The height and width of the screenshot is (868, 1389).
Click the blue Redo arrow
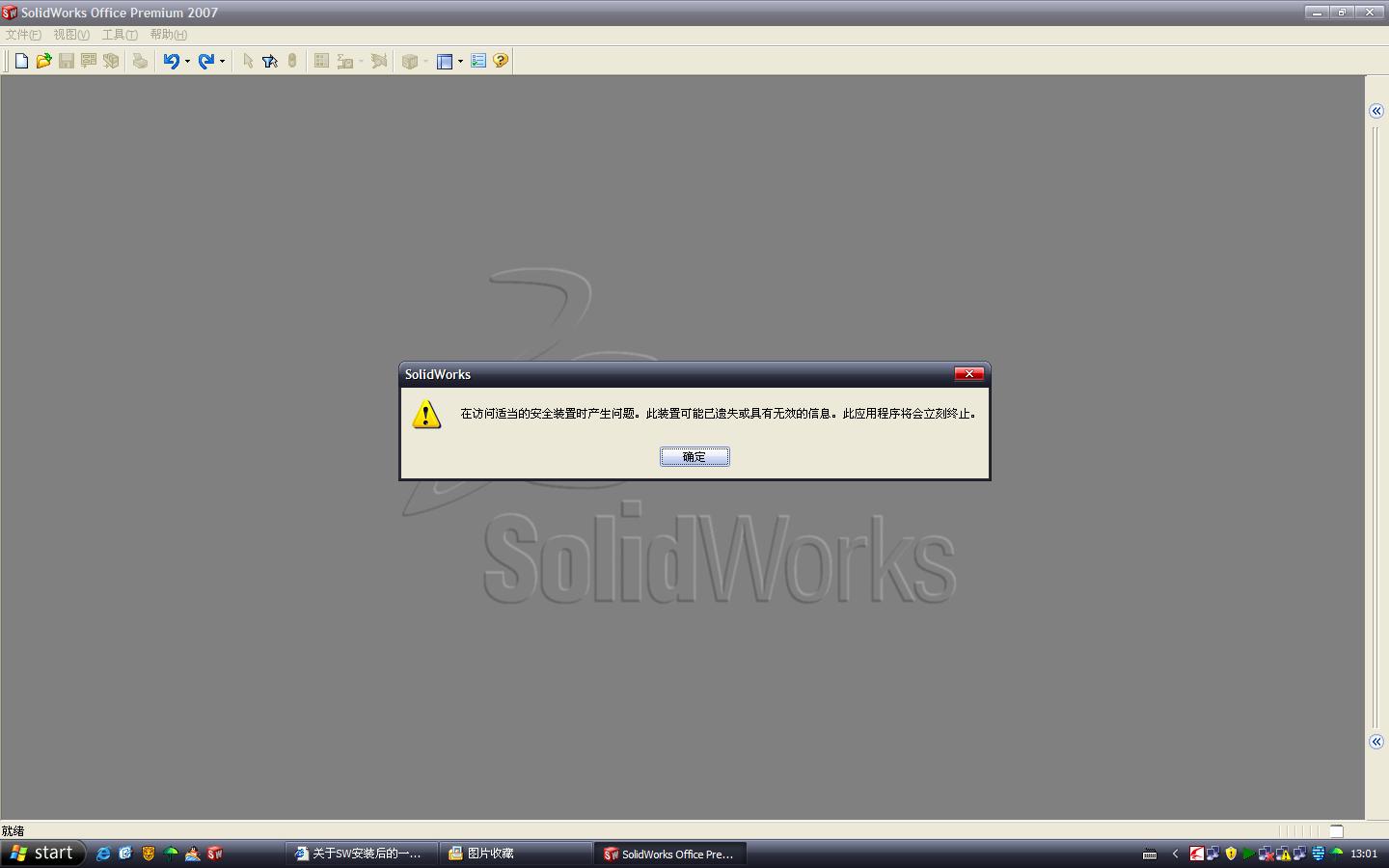click(x=205, y=61)
